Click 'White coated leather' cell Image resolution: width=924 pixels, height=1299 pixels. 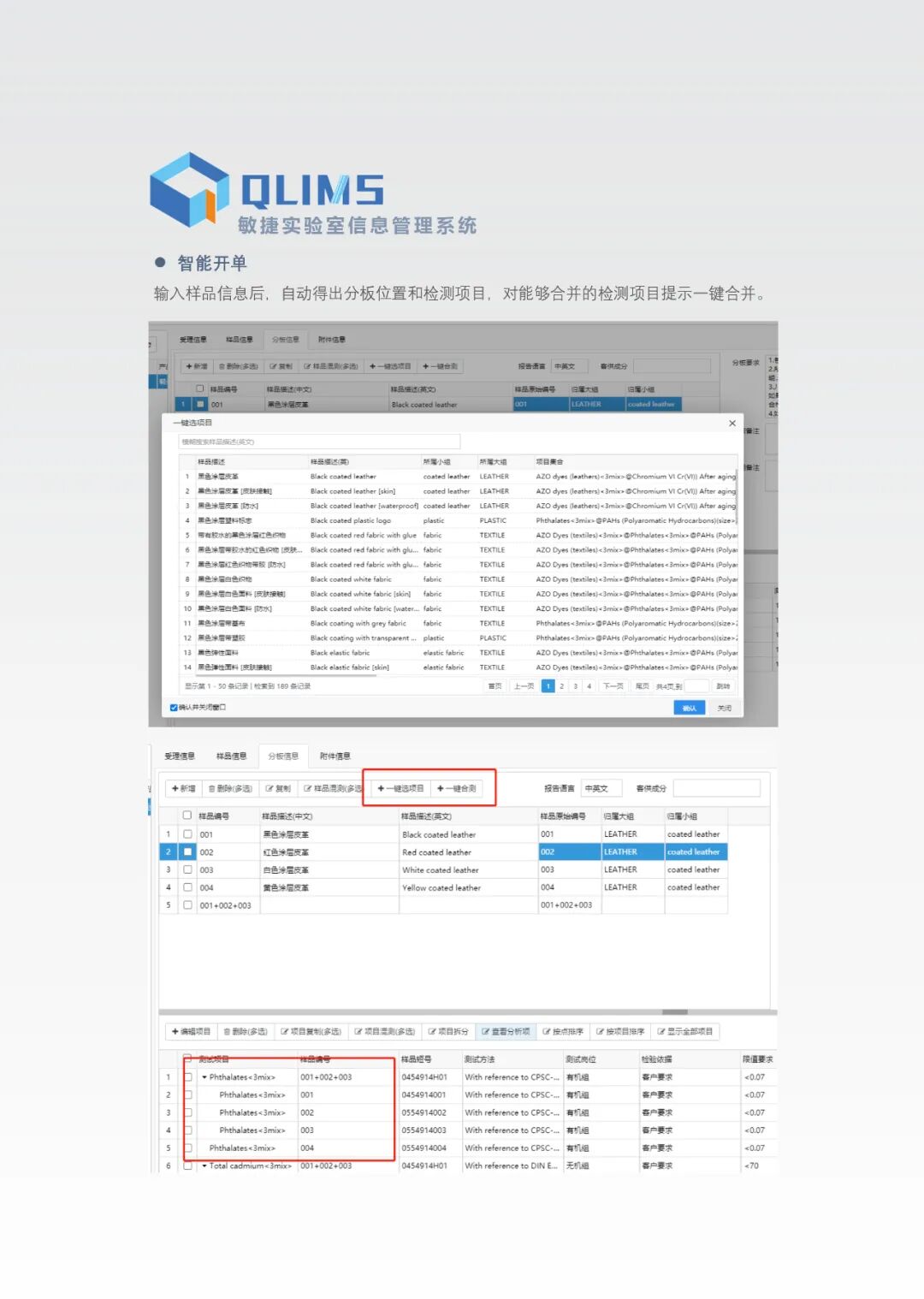point(469,870)
